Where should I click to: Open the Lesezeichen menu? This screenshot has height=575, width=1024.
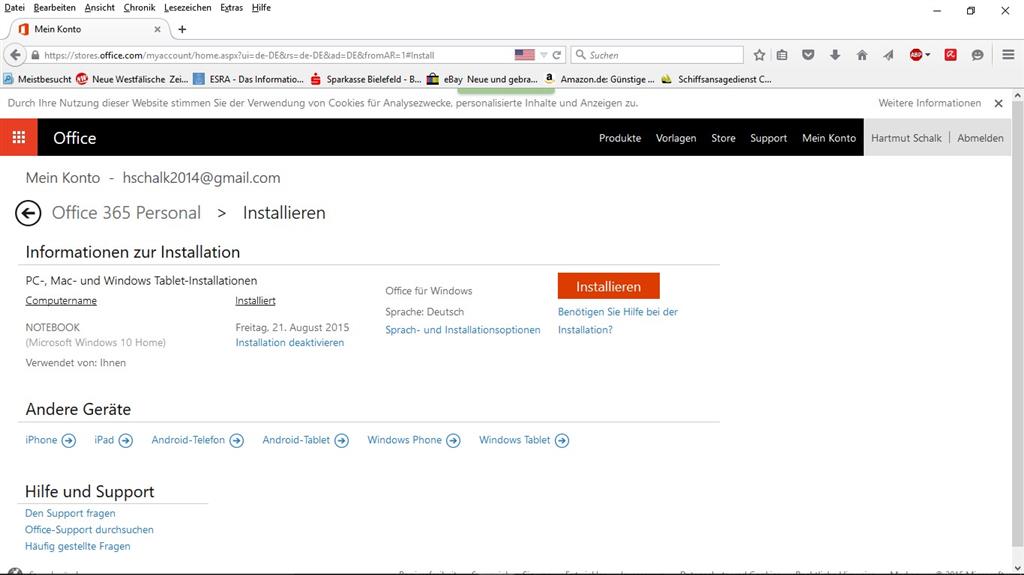coord(187,8)
